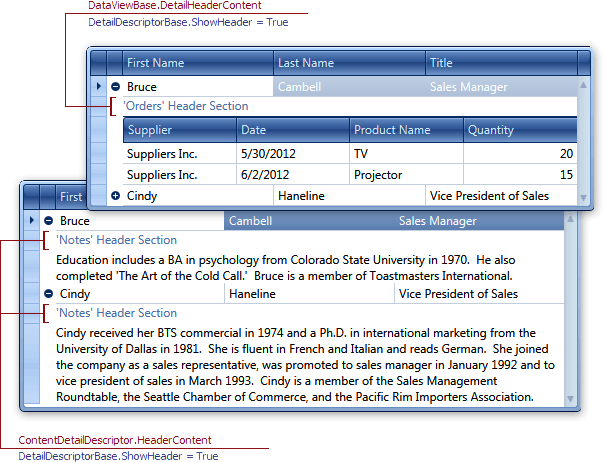Select Cambell cell in Notes grid

(x=309, y=221)
